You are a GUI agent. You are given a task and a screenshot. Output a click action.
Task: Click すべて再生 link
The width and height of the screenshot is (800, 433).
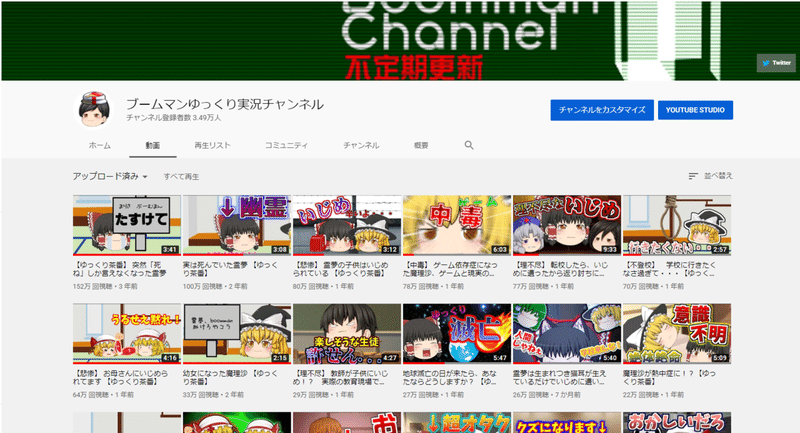(181, 176)
